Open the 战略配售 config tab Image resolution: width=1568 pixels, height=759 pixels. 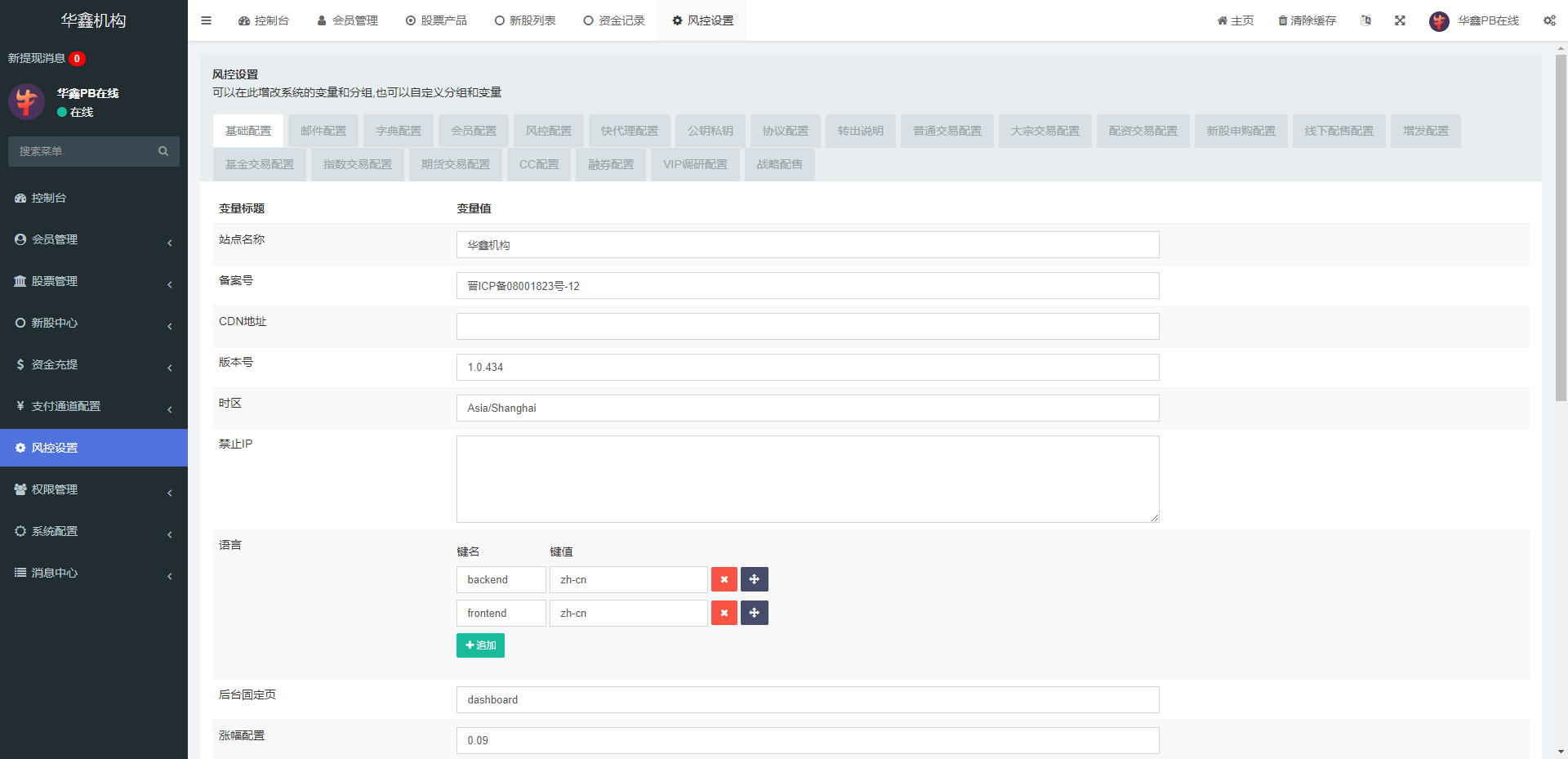[x=780, y=164]
